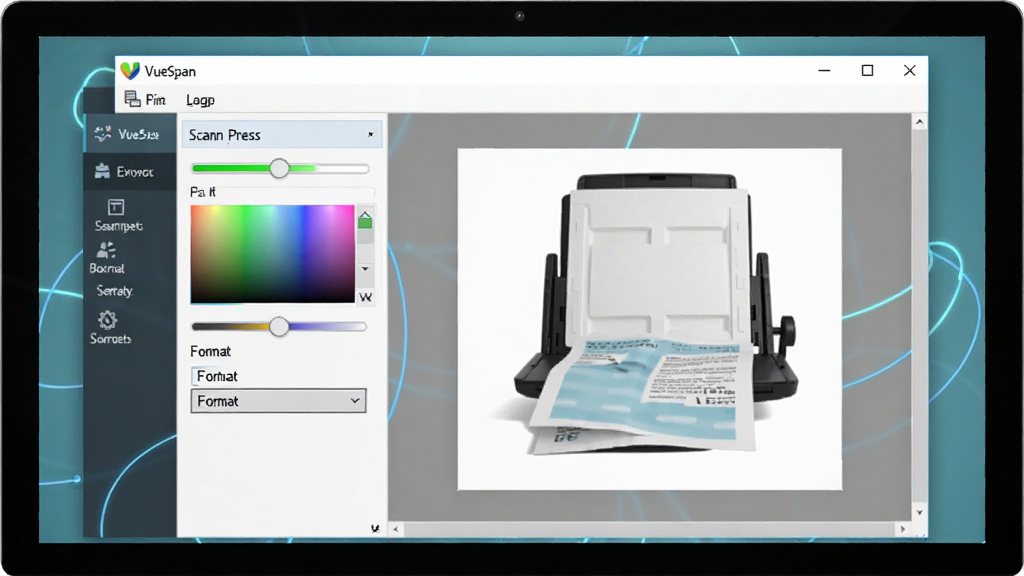
Task: Expand the Scann Press dropdown
Action: pyautogui.click(x=282, y=135)
